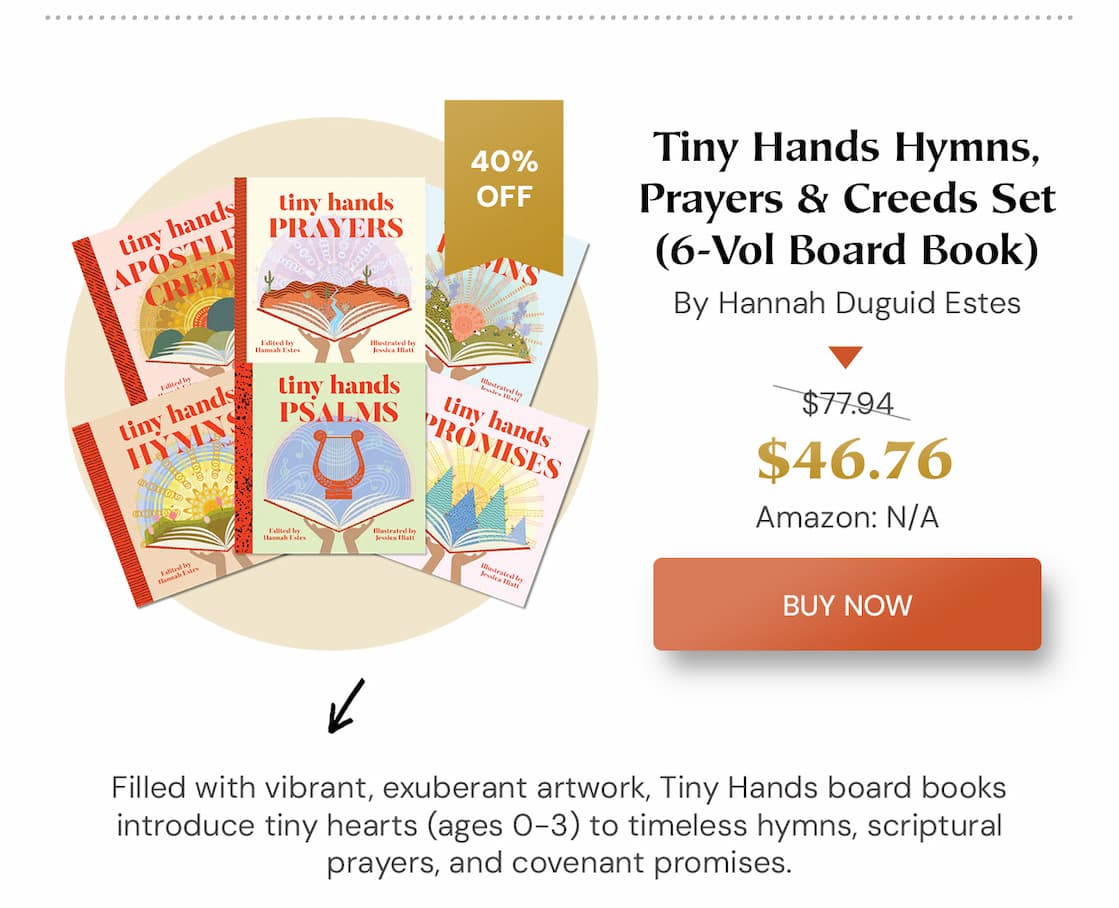Image resolution: width=1119 pixels, height=908 pixels.
Task: Select the Tiny Hands Psalms book cover
Action: (330, 458)
